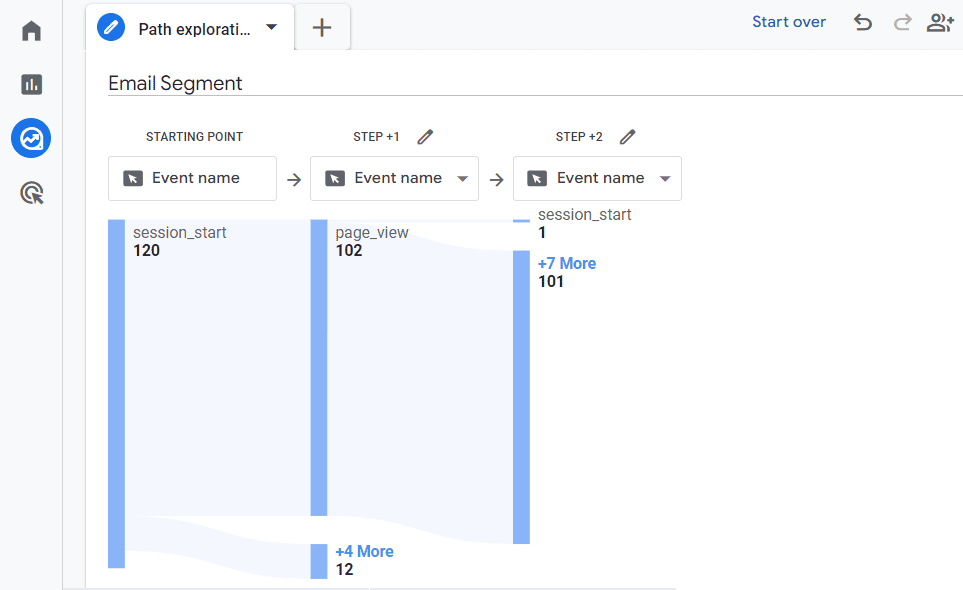Add a new tab with plus button

322,28
